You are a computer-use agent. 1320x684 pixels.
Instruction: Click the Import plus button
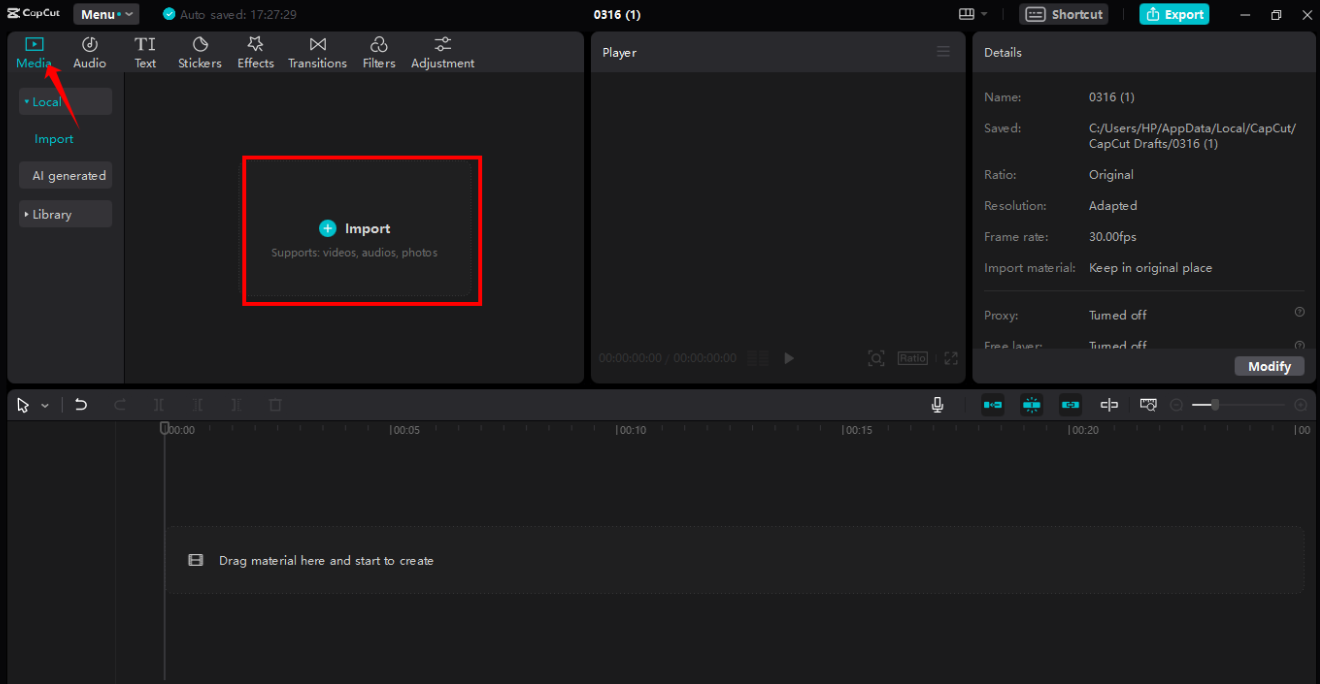[328, 228]
